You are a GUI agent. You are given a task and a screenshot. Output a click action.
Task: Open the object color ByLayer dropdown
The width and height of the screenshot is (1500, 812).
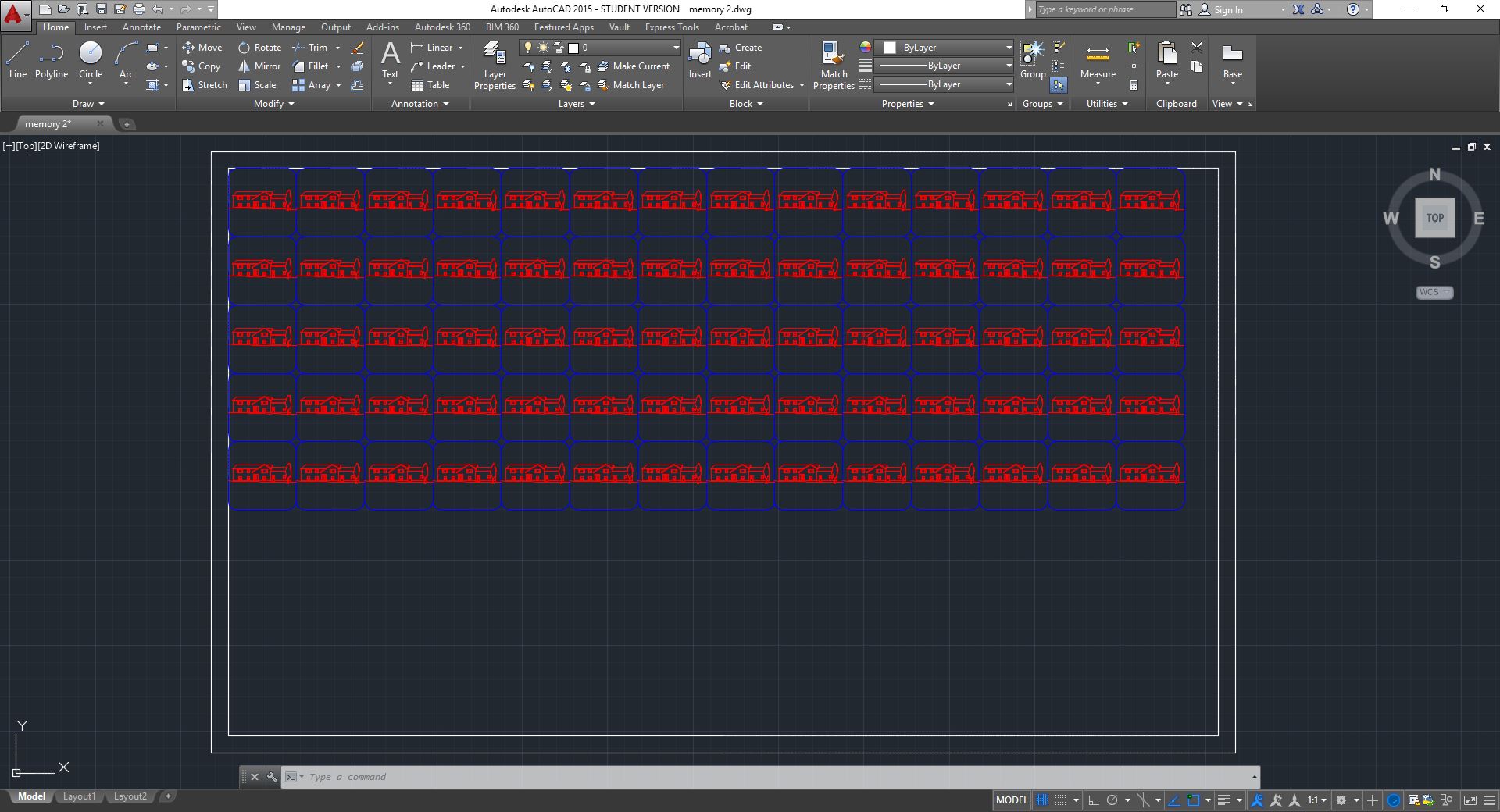coord(944,48)
